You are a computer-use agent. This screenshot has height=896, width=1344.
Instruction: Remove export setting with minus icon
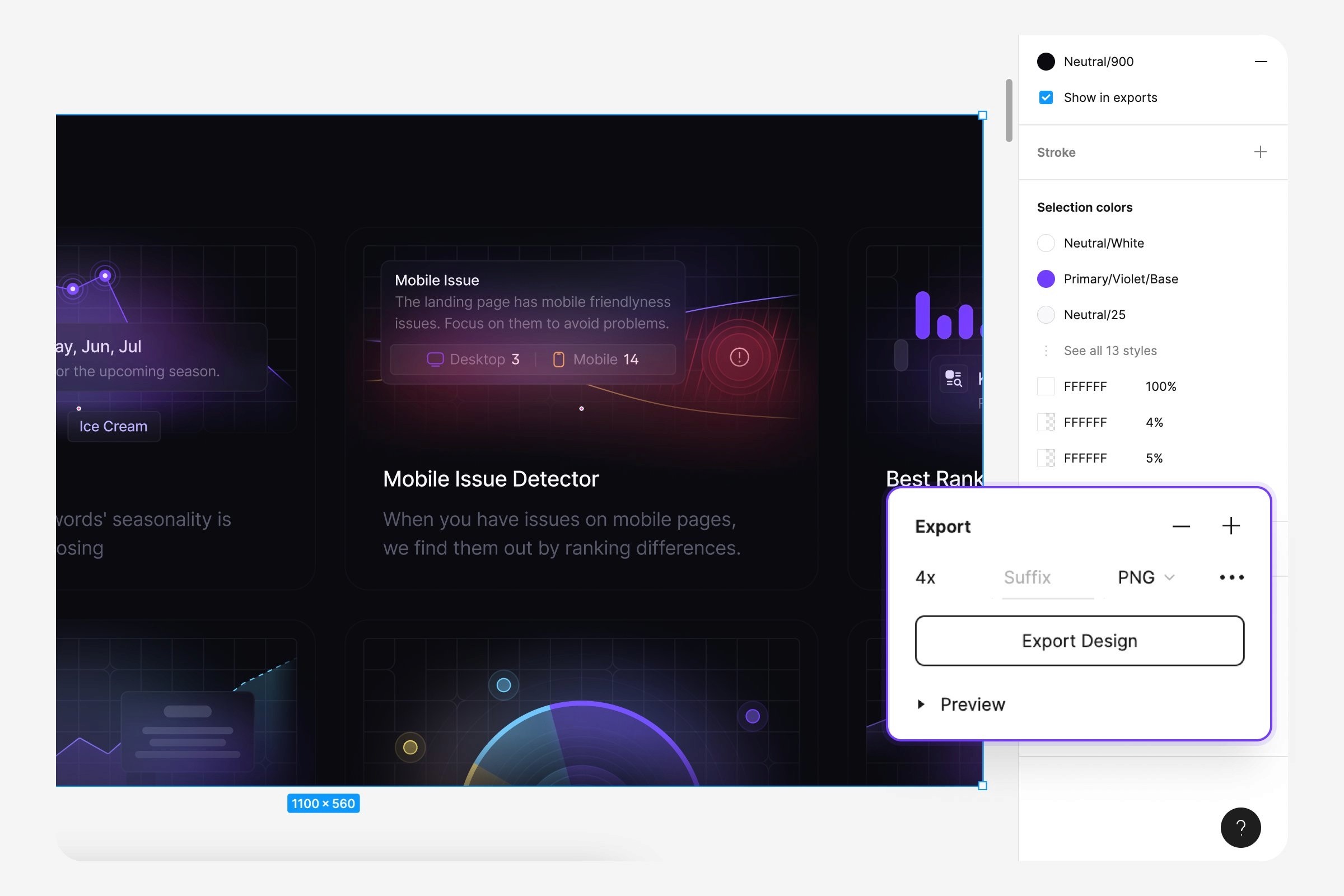pos(1180,526)
